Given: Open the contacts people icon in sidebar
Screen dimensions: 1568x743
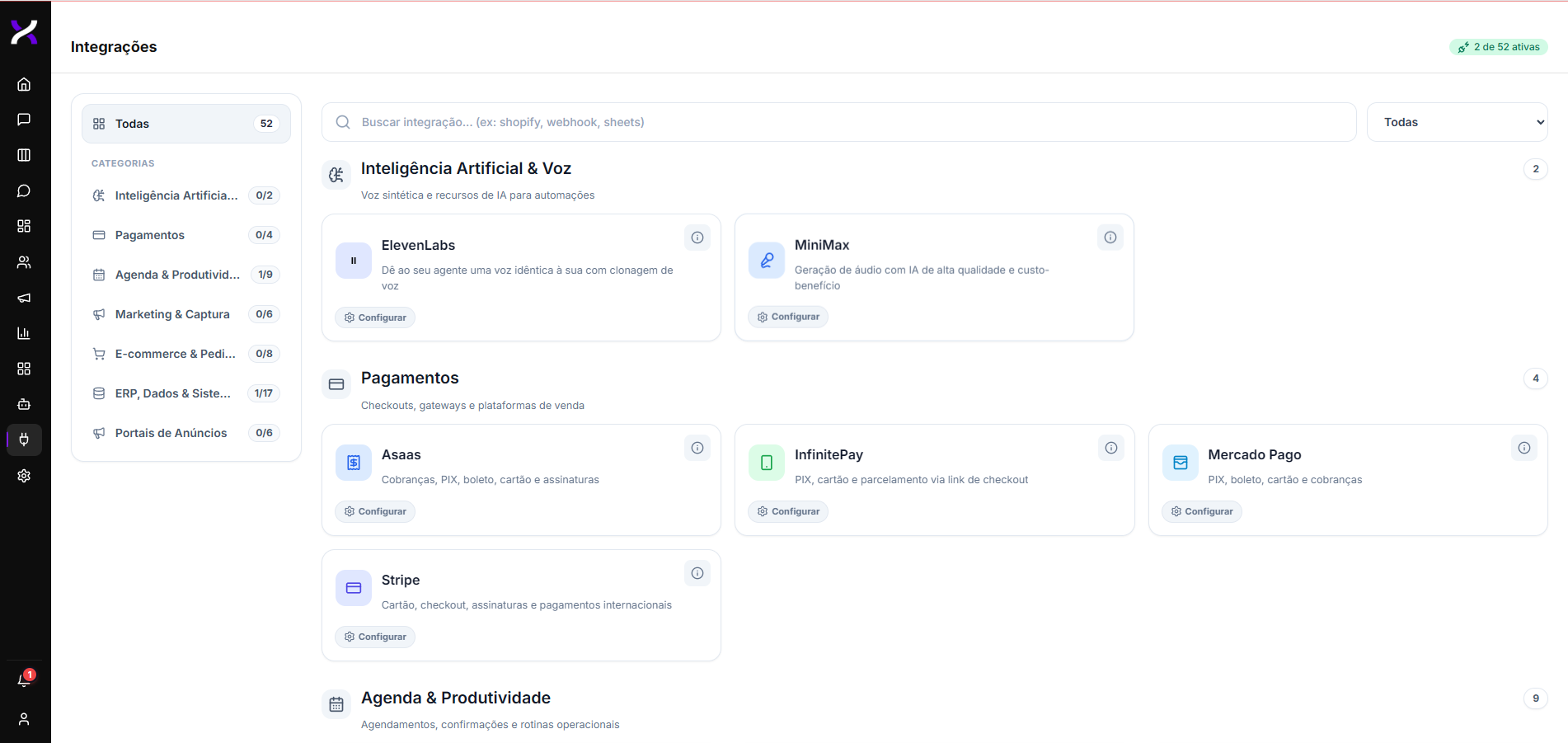Looking at the screenshot, I should click(x=24, y=262).
